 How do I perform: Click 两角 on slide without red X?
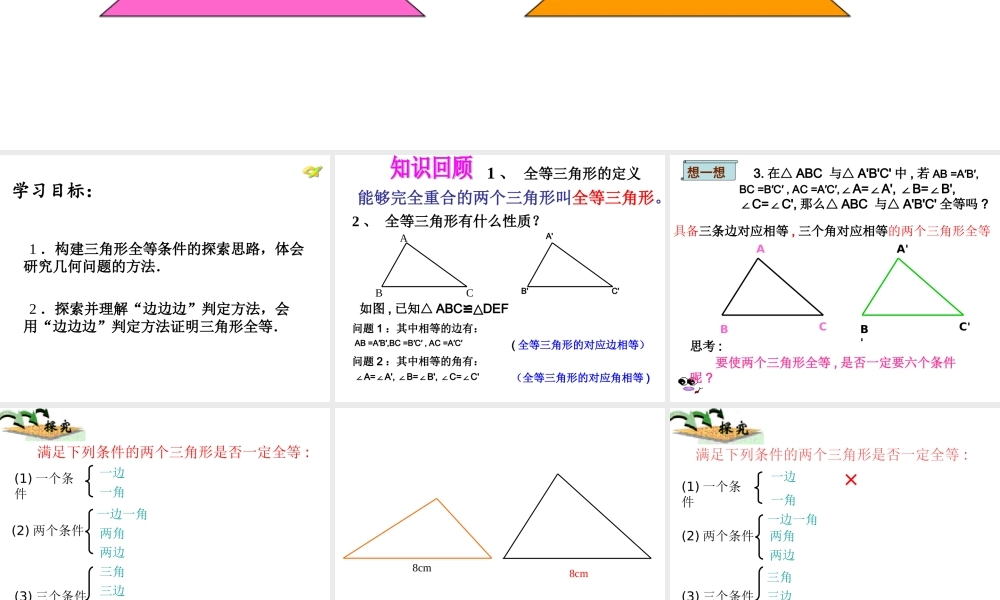(112, 533)
